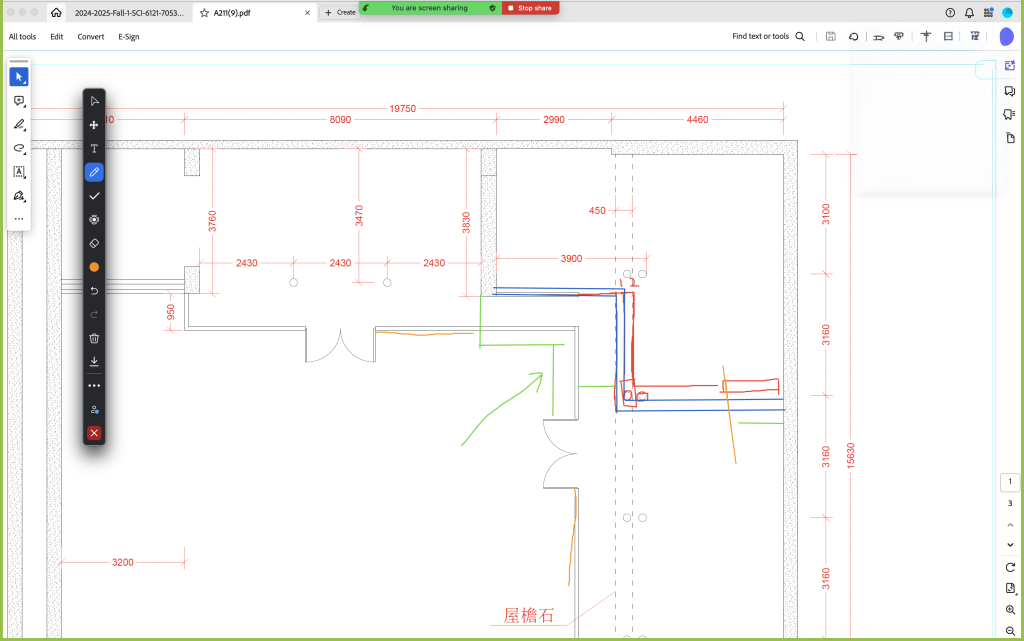1024x641 pixels.
Task: Select the eraser in the annotation toolbar
Action: (94, 243)
